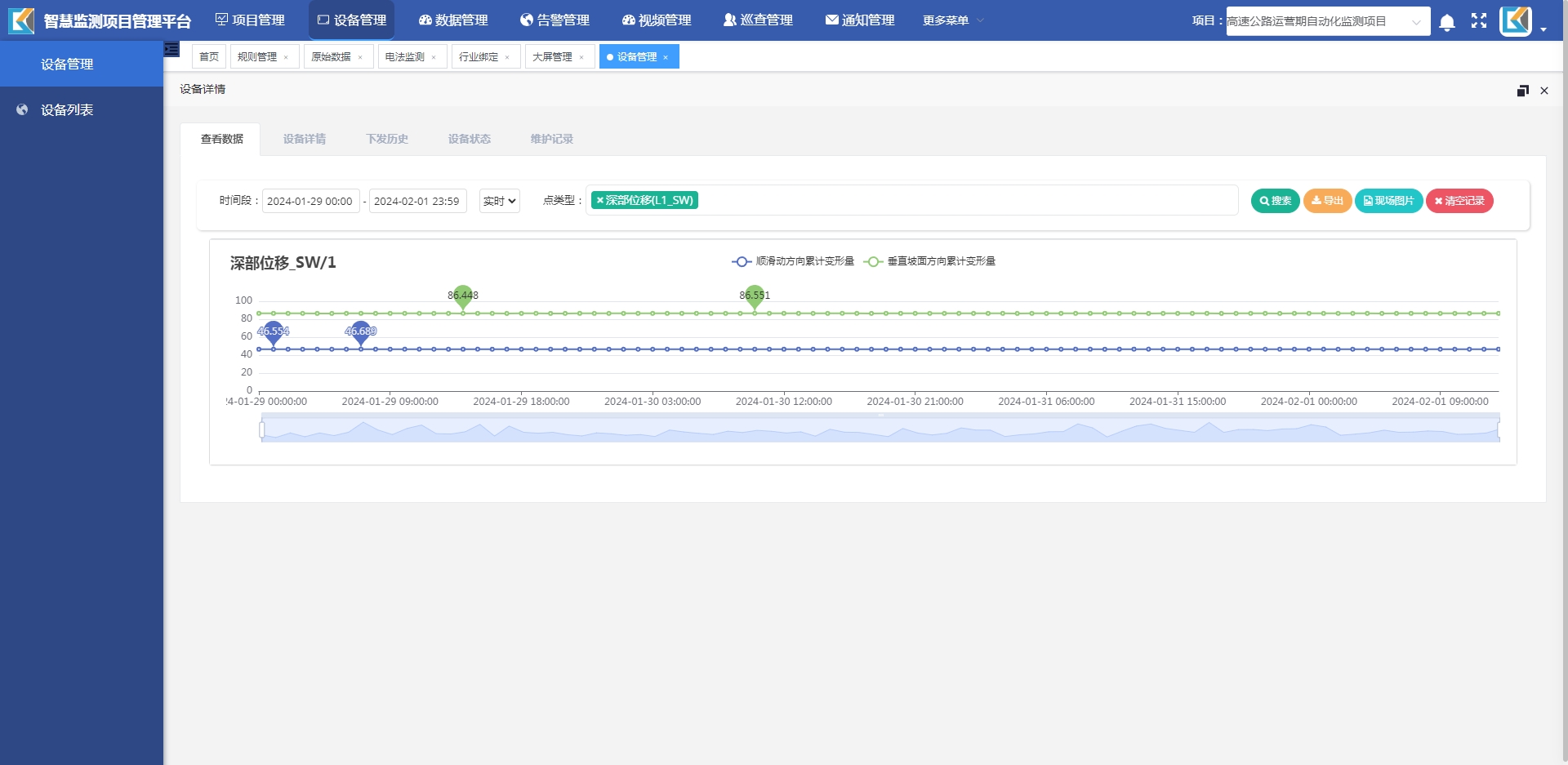Image resolution: width=1568 pixels, height=765 pixels.
Task: Click the 86.551 chart marker
Action: point(755,296)
